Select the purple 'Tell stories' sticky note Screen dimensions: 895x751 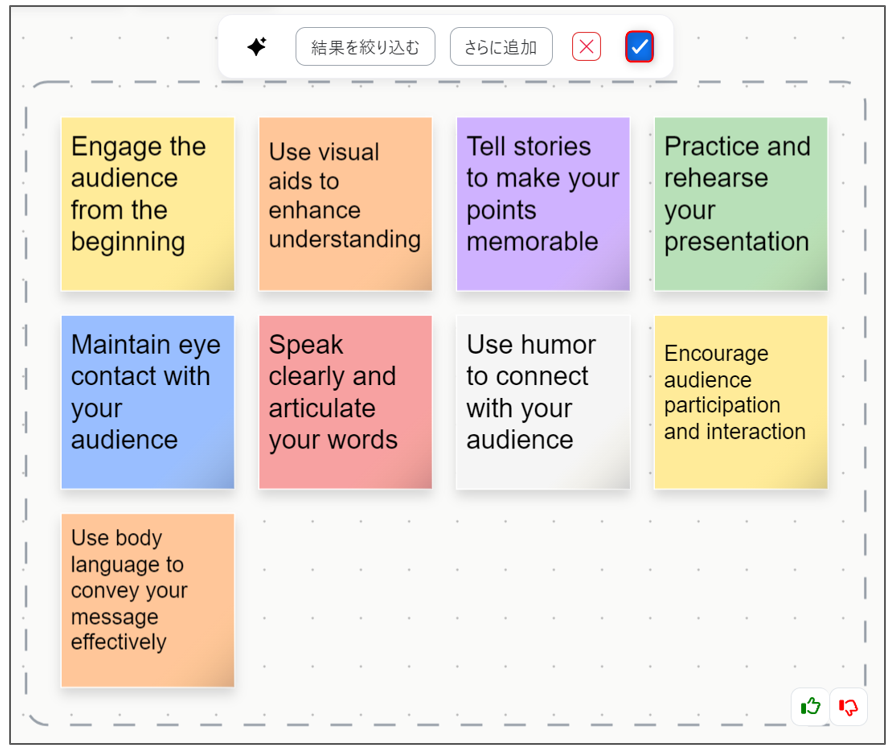pyautogui.click(x=543, y=204)
